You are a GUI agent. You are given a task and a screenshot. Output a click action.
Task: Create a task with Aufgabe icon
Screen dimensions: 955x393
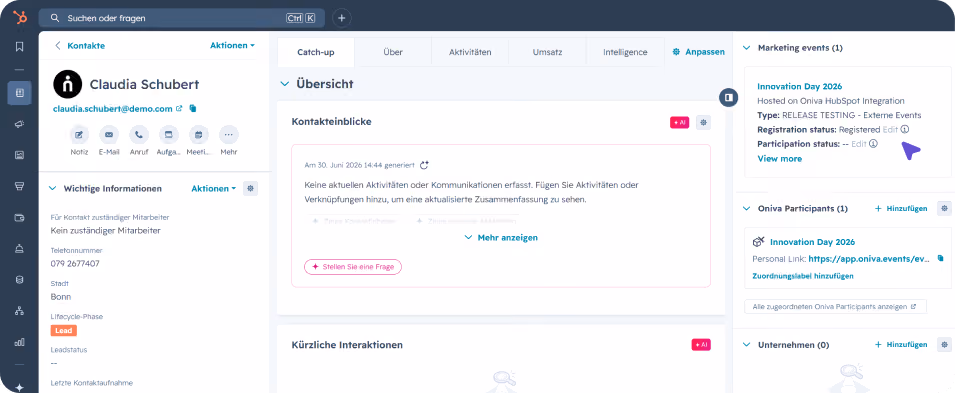coord(169,135)
